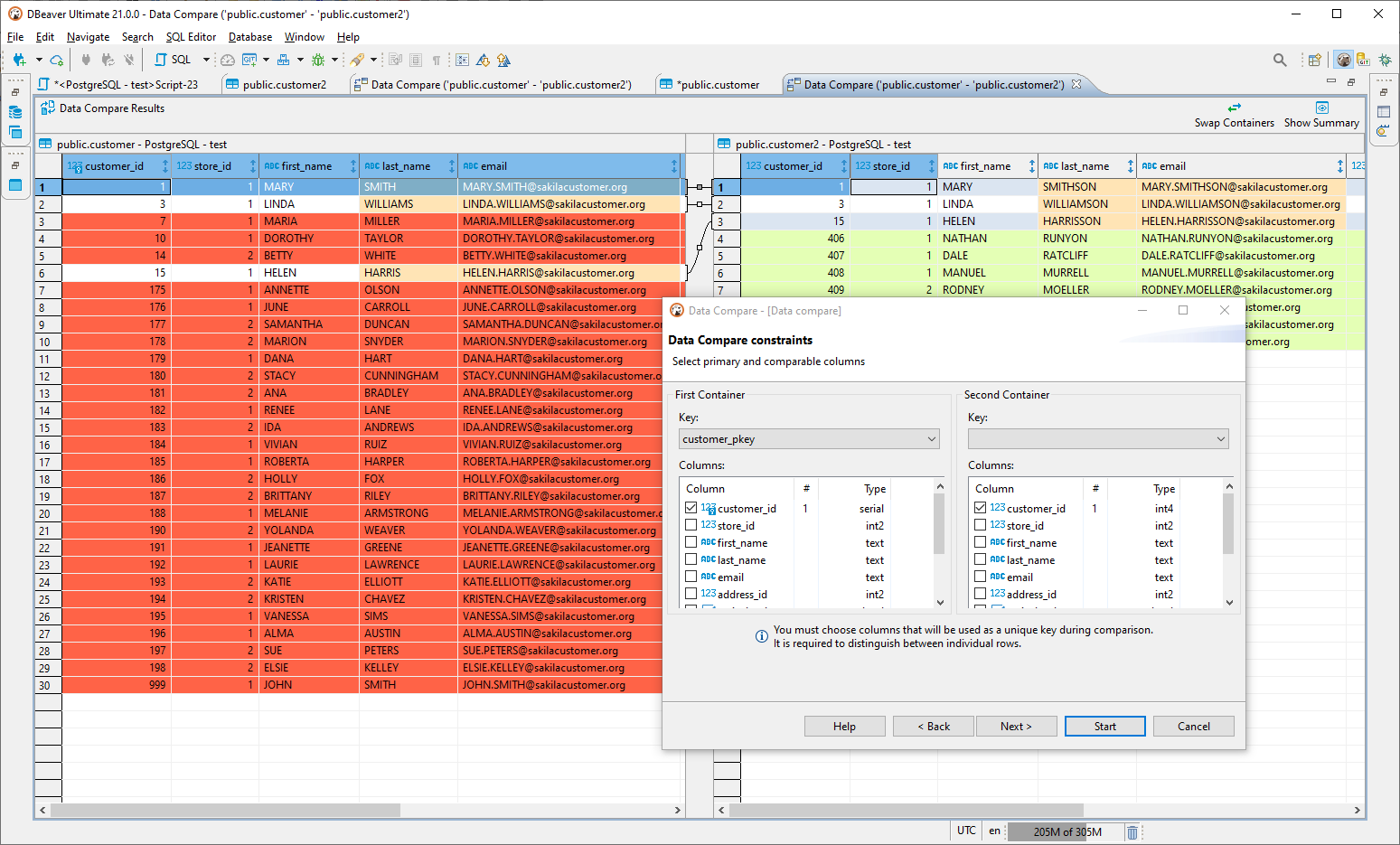Open the Second Container Key dropdown
Screen dimensions: 1400x845
point(1098,439)
